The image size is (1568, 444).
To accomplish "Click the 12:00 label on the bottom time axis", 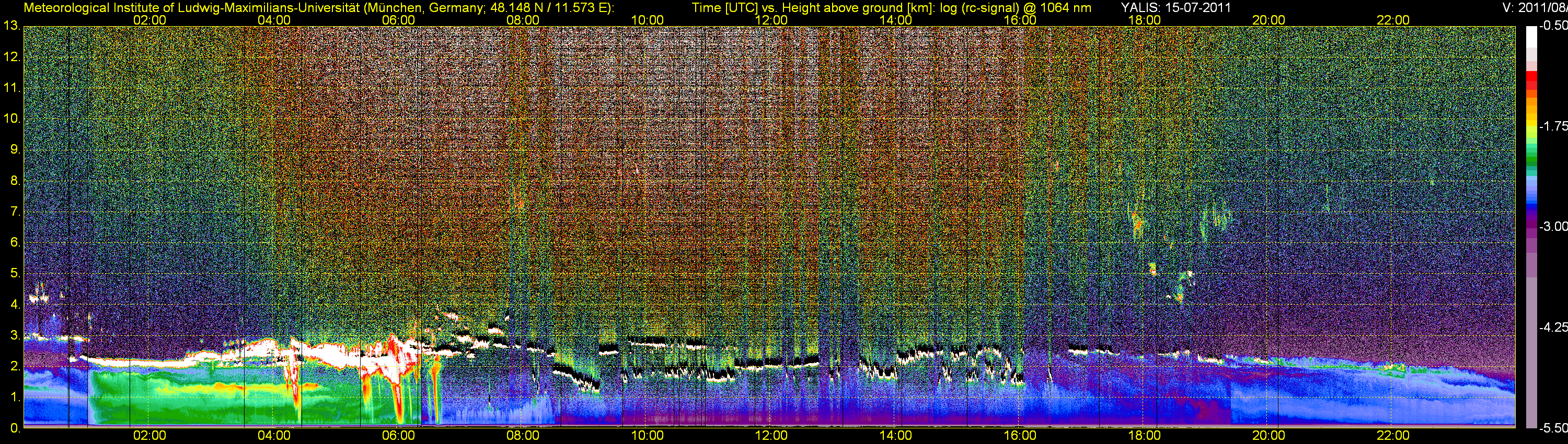I will click(771, 436).
